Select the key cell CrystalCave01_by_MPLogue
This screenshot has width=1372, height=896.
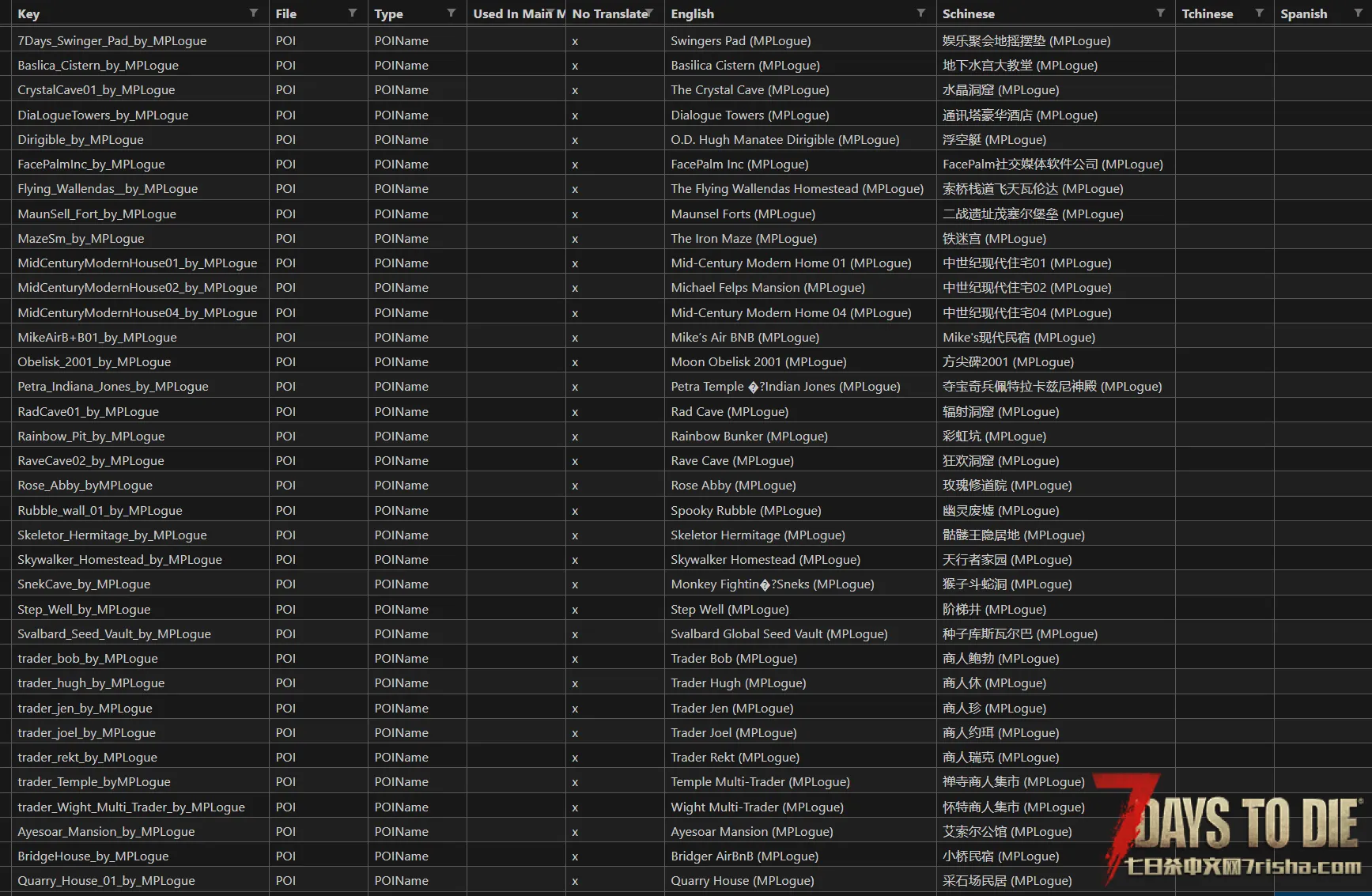pyautogui.click(x=140, y=89)
